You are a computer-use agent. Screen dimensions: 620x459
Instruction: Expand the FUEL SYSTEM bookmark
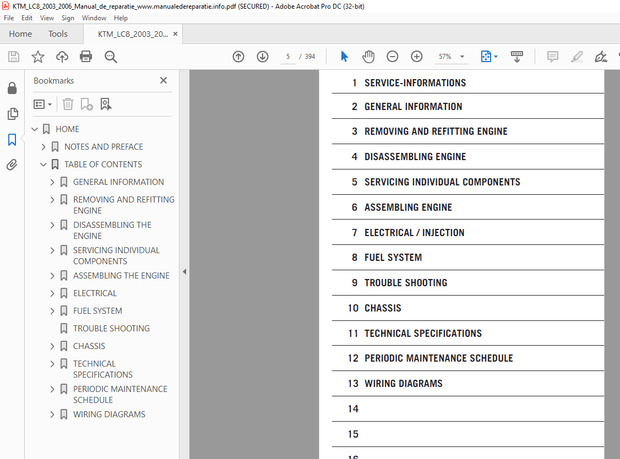click(52, 311)
